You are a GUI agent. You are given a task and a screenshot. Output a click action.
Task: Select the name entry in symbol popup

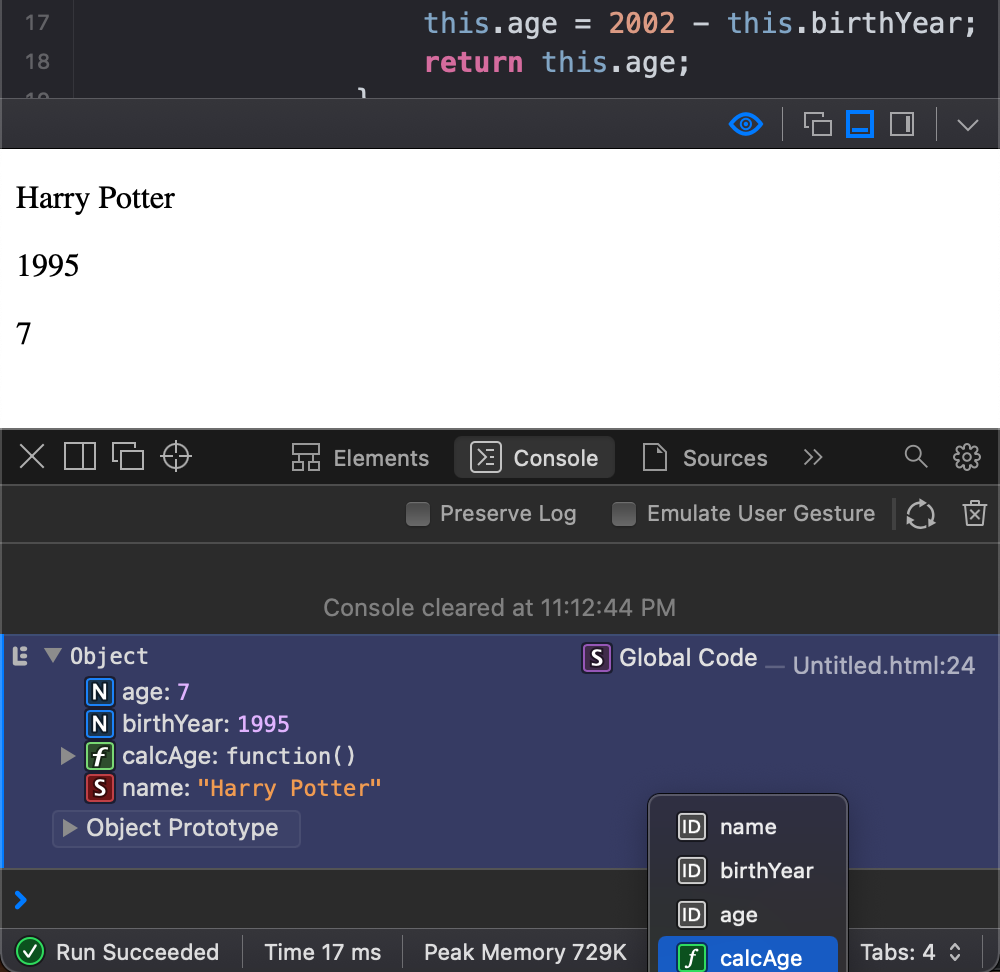[x=747, y=827]
